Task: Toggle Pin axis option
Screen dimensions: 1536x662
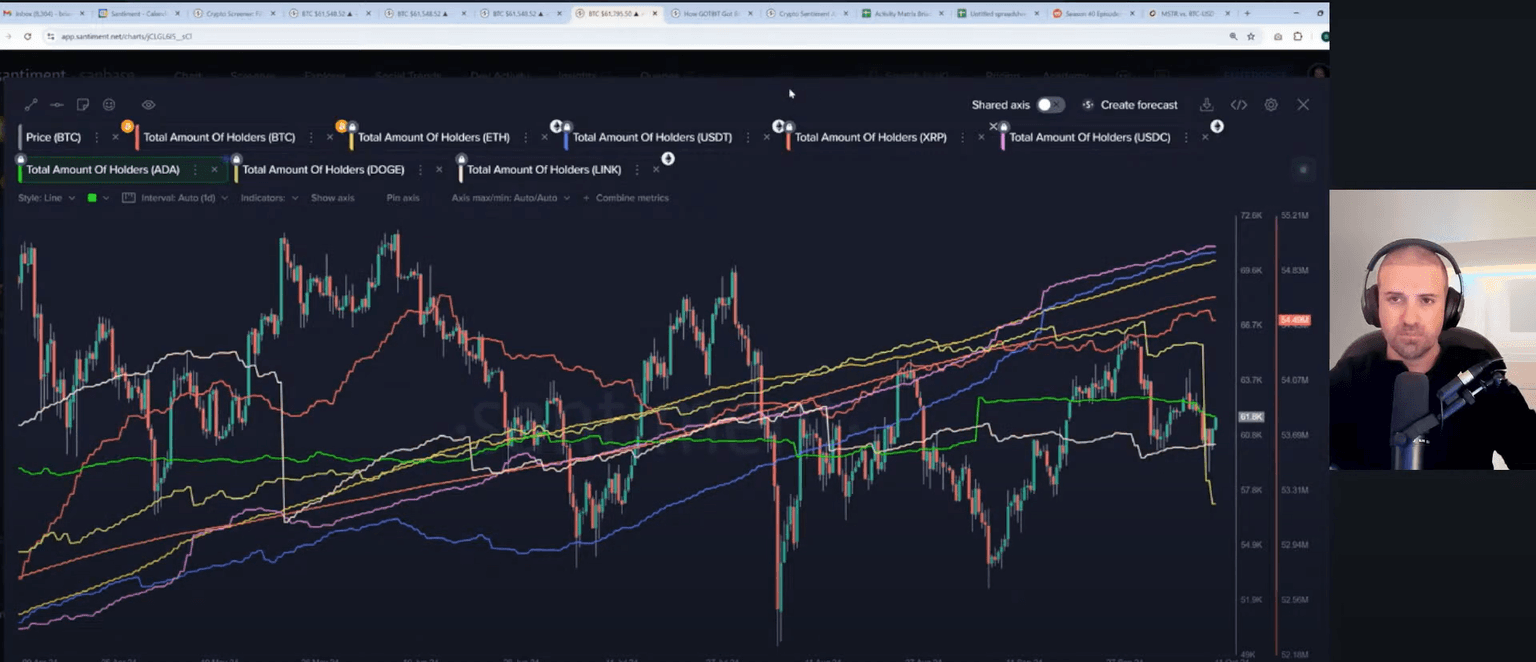Action: [x=402, y=198]
